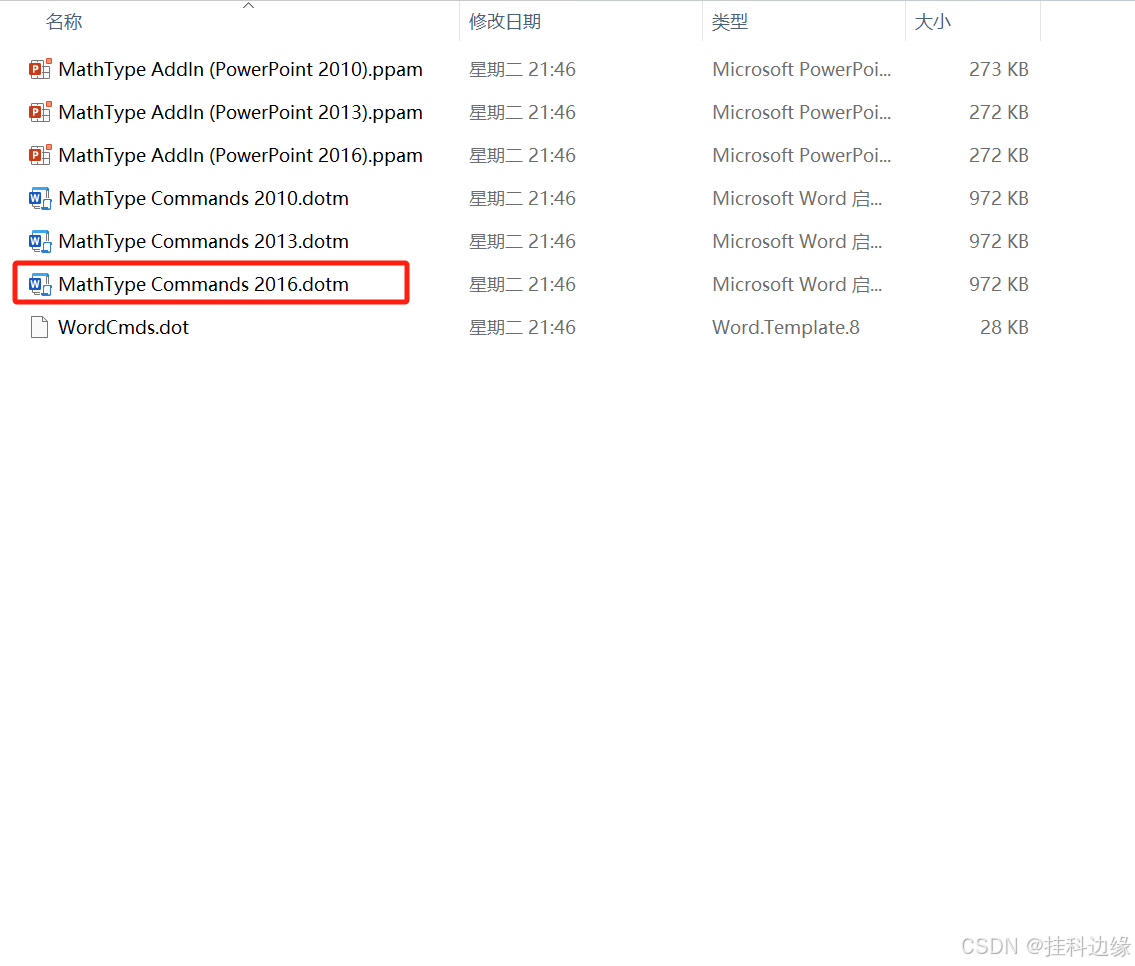Click the sort arrow above 名称
Screen dimensions: 1135x966
click(x=248, y=6)
